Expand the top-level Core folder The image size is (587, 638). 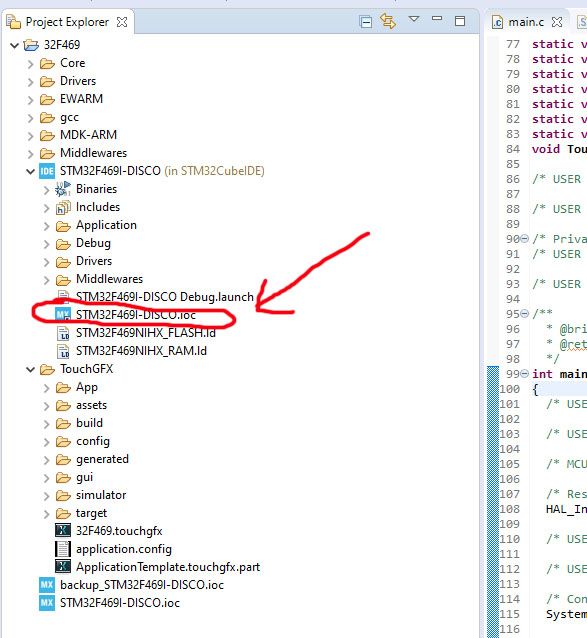tap(30, 64)
